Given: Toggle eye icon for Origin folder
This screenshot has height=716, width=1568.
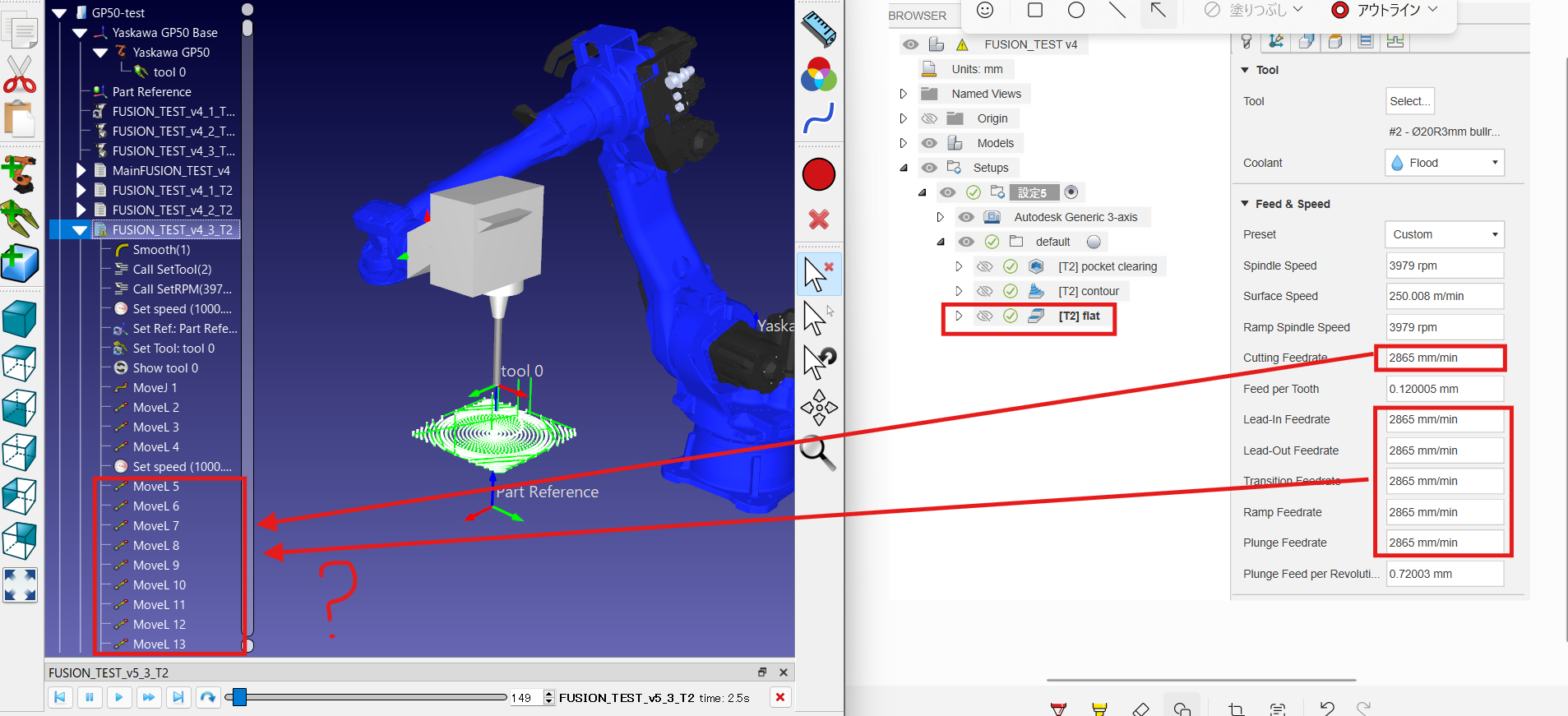Looking at the screenshot, I should click(x=929, y=119).
